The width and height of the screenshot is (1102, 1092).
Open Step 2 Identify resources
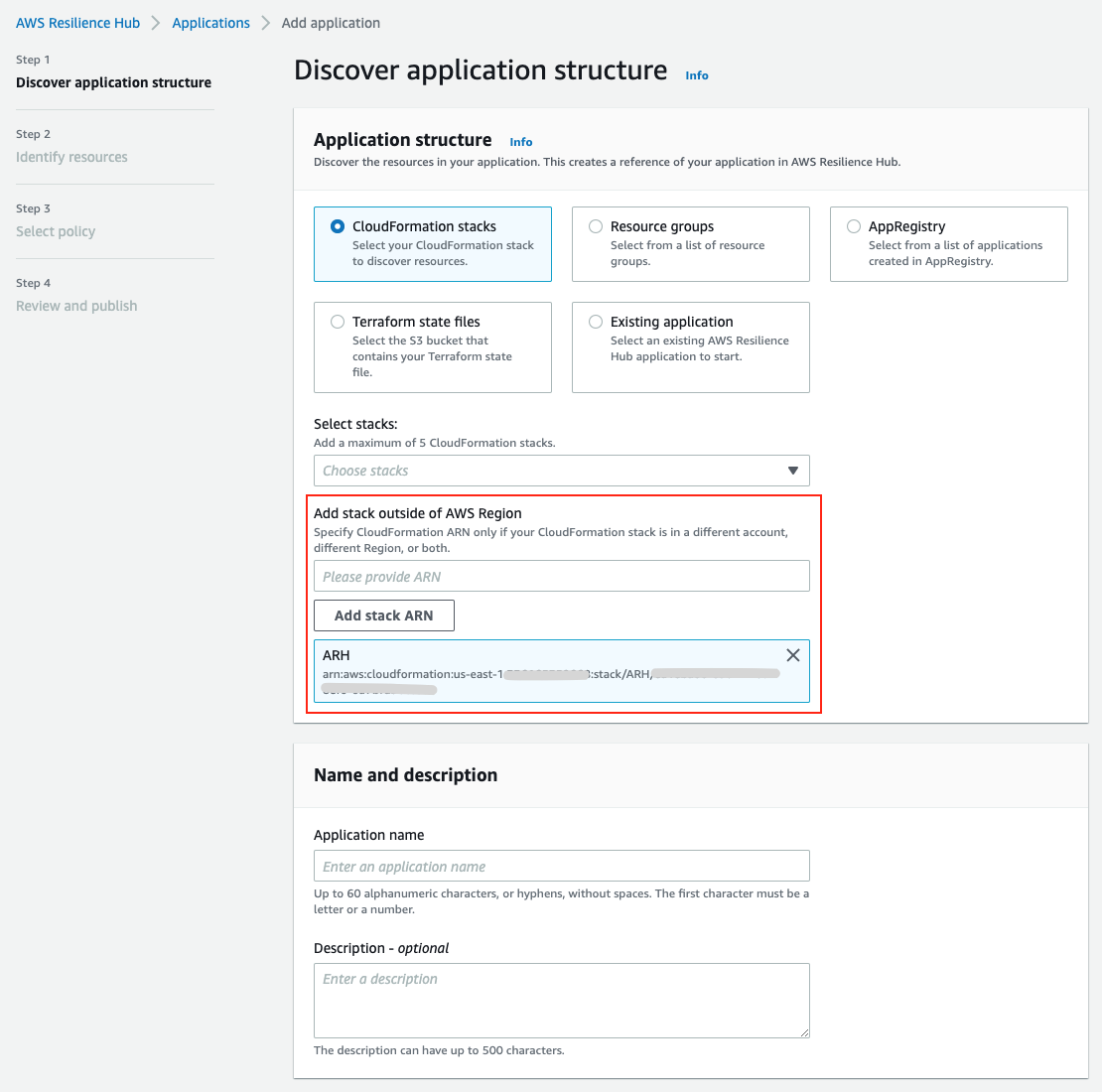71,157
